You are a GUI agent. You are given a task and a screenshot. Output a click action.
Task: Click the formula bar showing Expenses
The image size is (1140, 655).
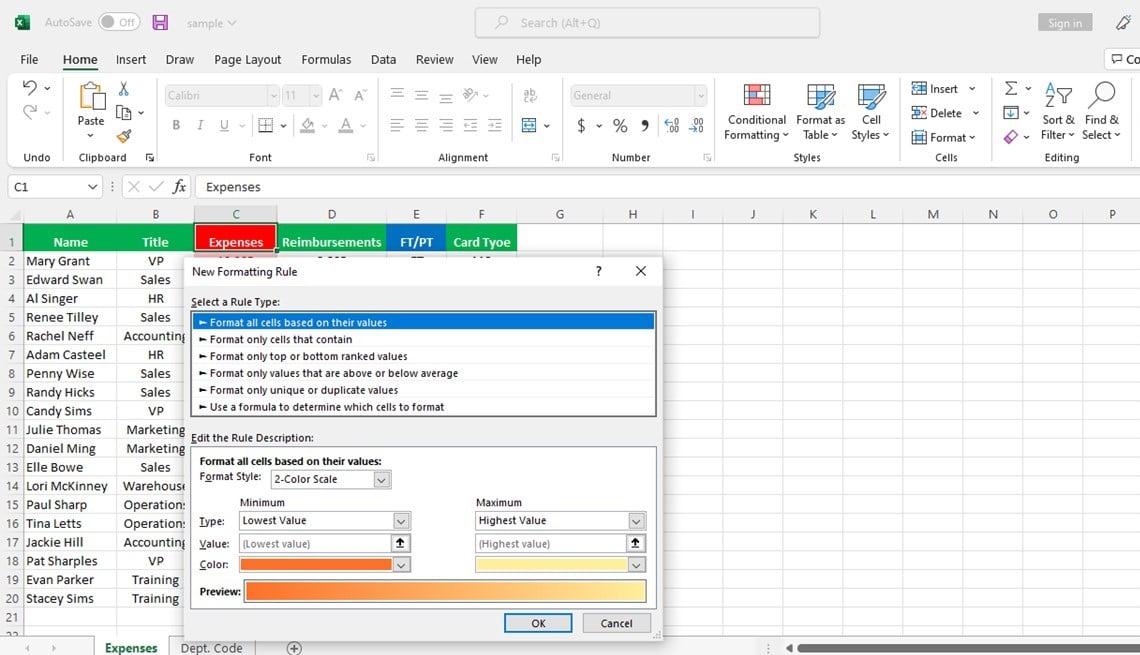point(667,187)
